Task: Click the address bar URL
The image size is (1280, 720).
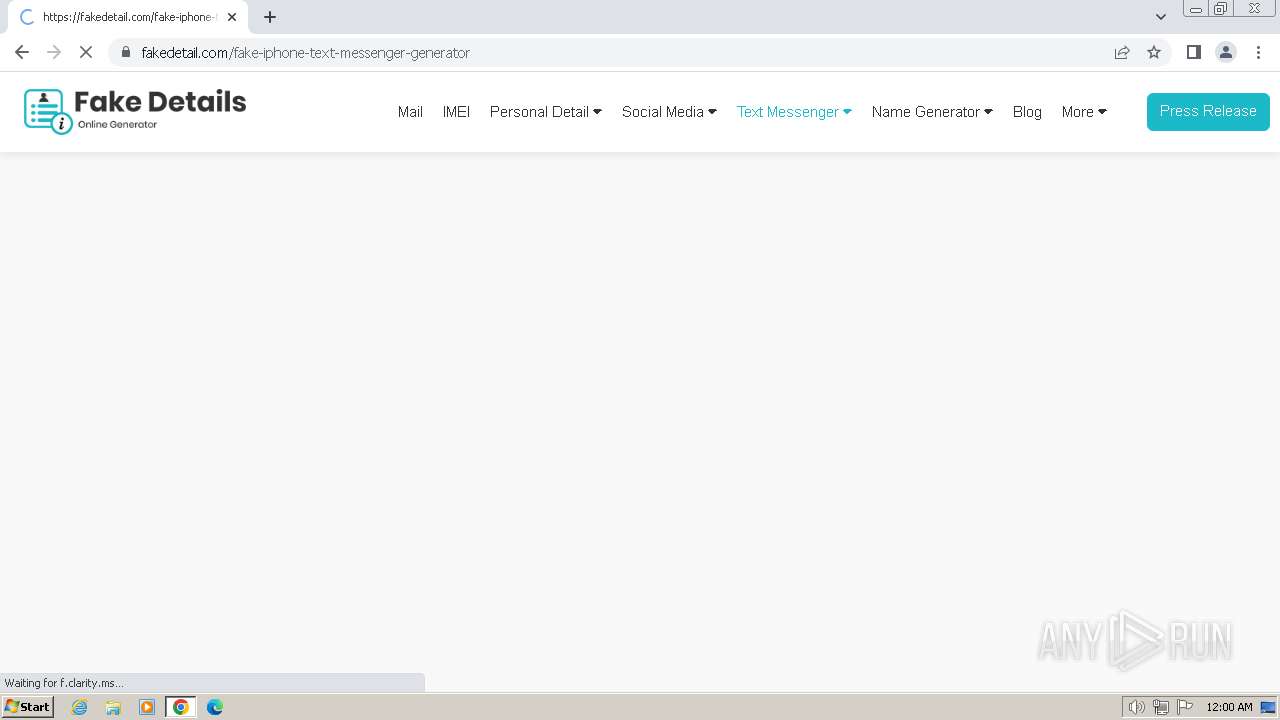Action: 305,53
